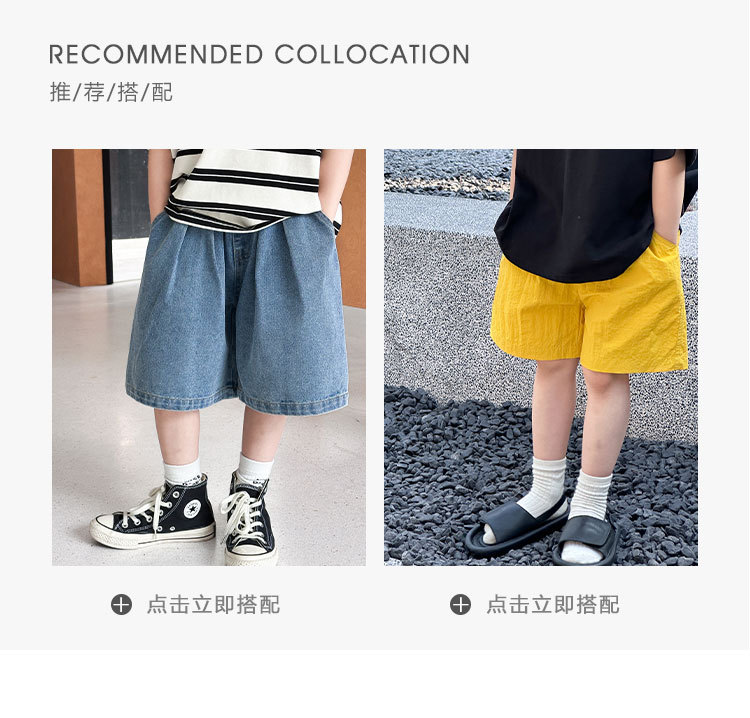Open the denim shorts outfit photo
Image resolution: width=750 pixels, height=718 pixels.
pyautogui.click(x=209, y=357)
